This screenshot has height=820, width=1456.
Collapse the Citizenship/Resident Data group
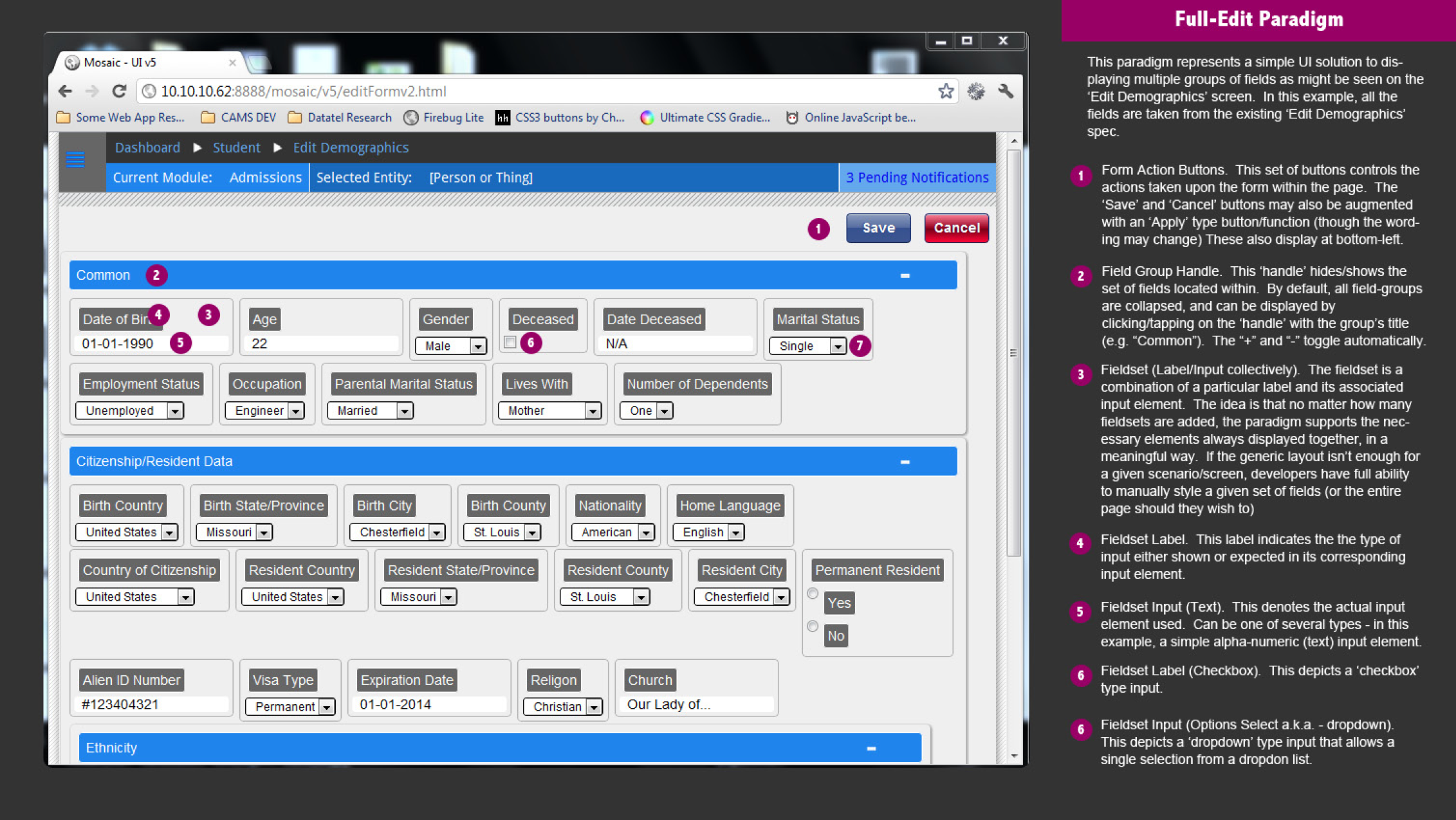pos(905,462)
